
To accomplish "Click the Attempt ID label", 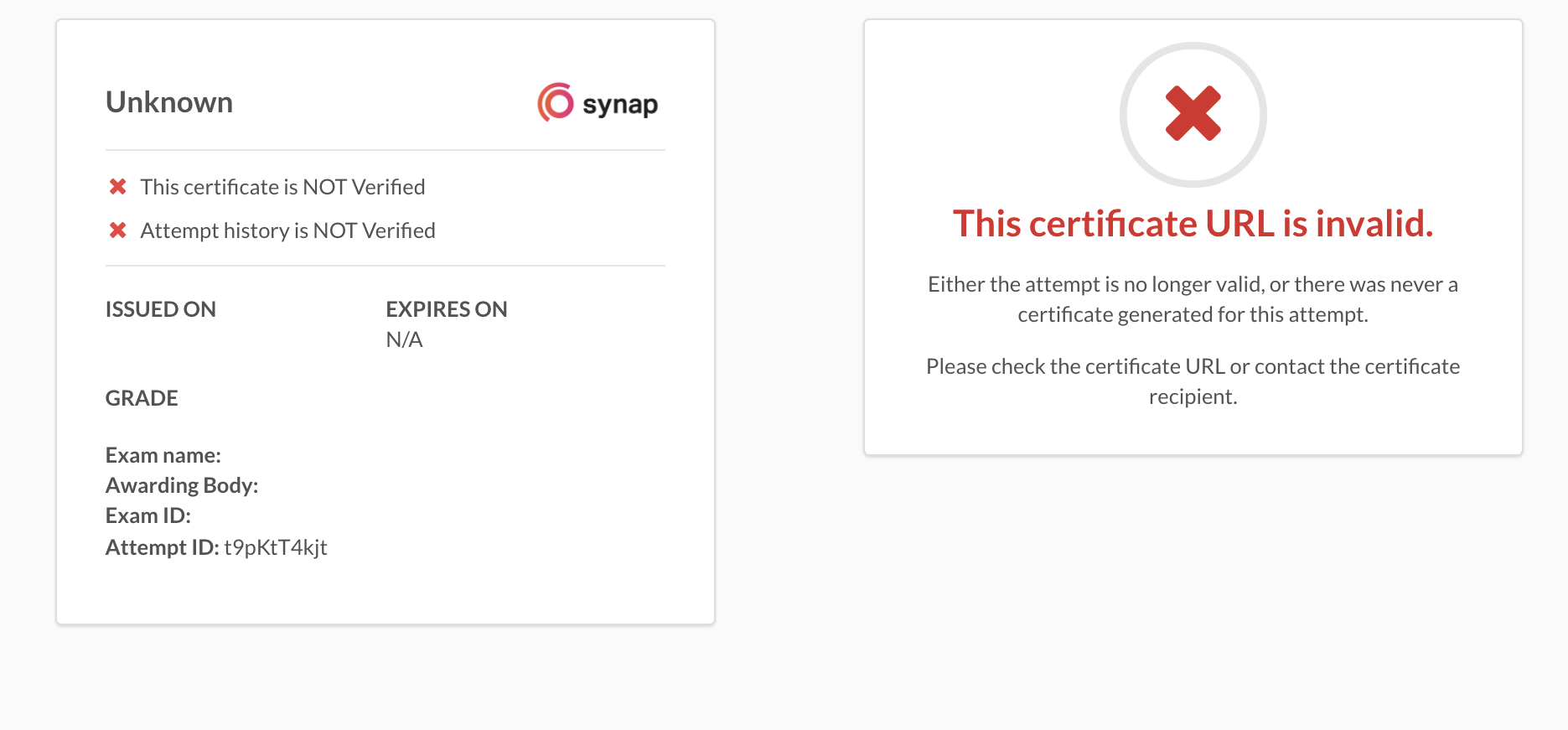I will click(163, 547).
